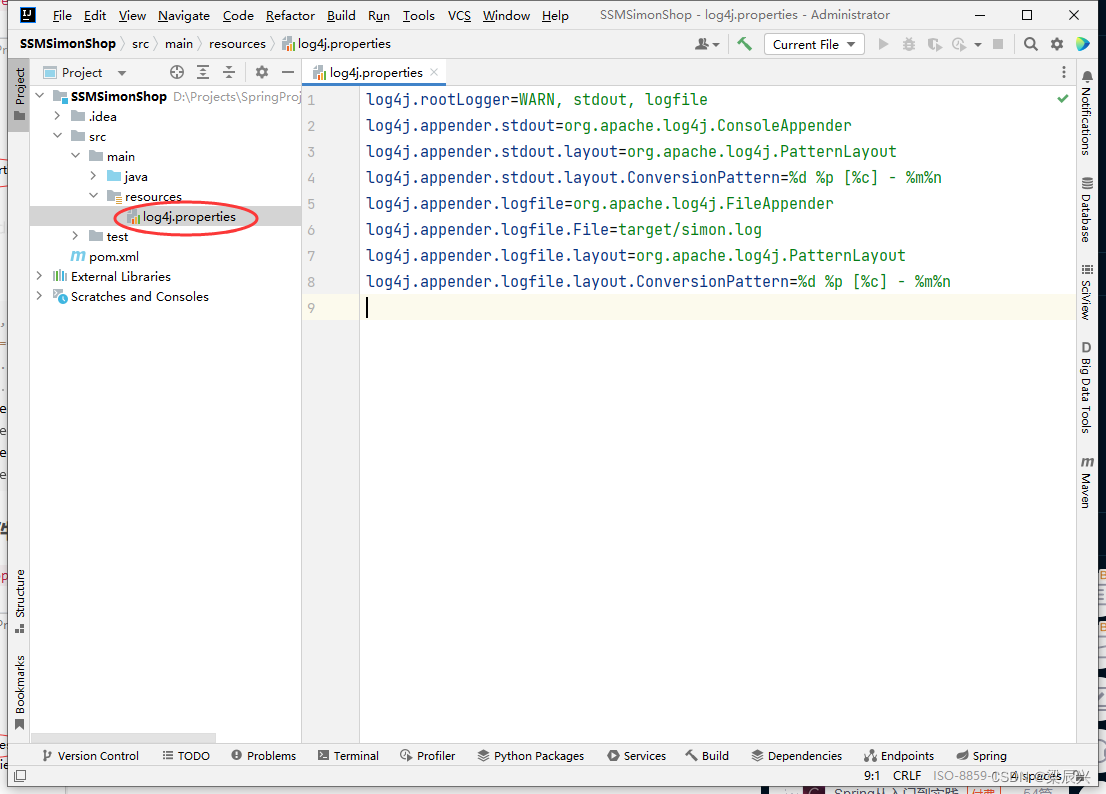Open the File menu

pos(62,16)
